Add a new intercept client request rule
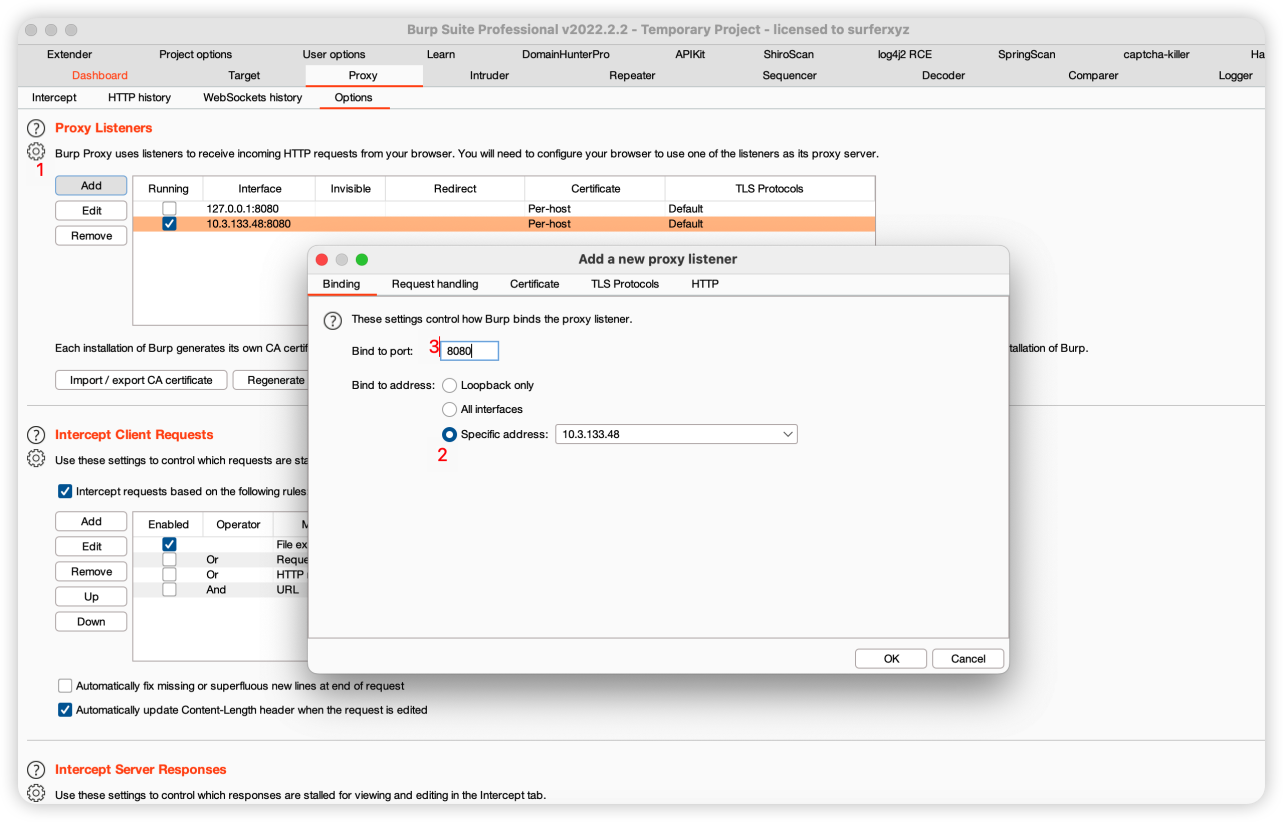This screenshot has width=1283, height=822. click(91, 521)
